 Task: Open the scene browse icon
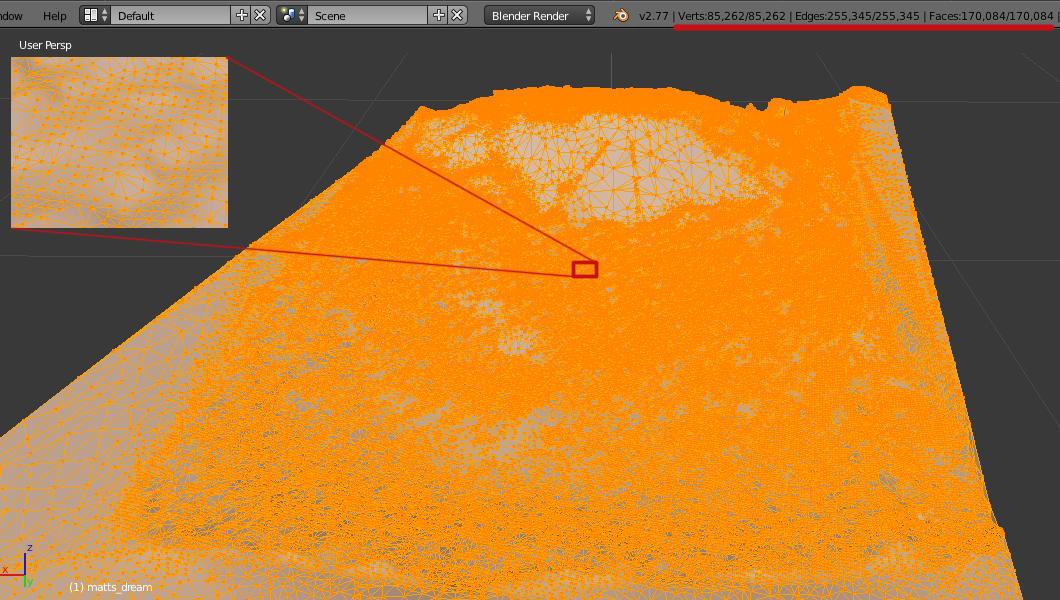[293, 15]
